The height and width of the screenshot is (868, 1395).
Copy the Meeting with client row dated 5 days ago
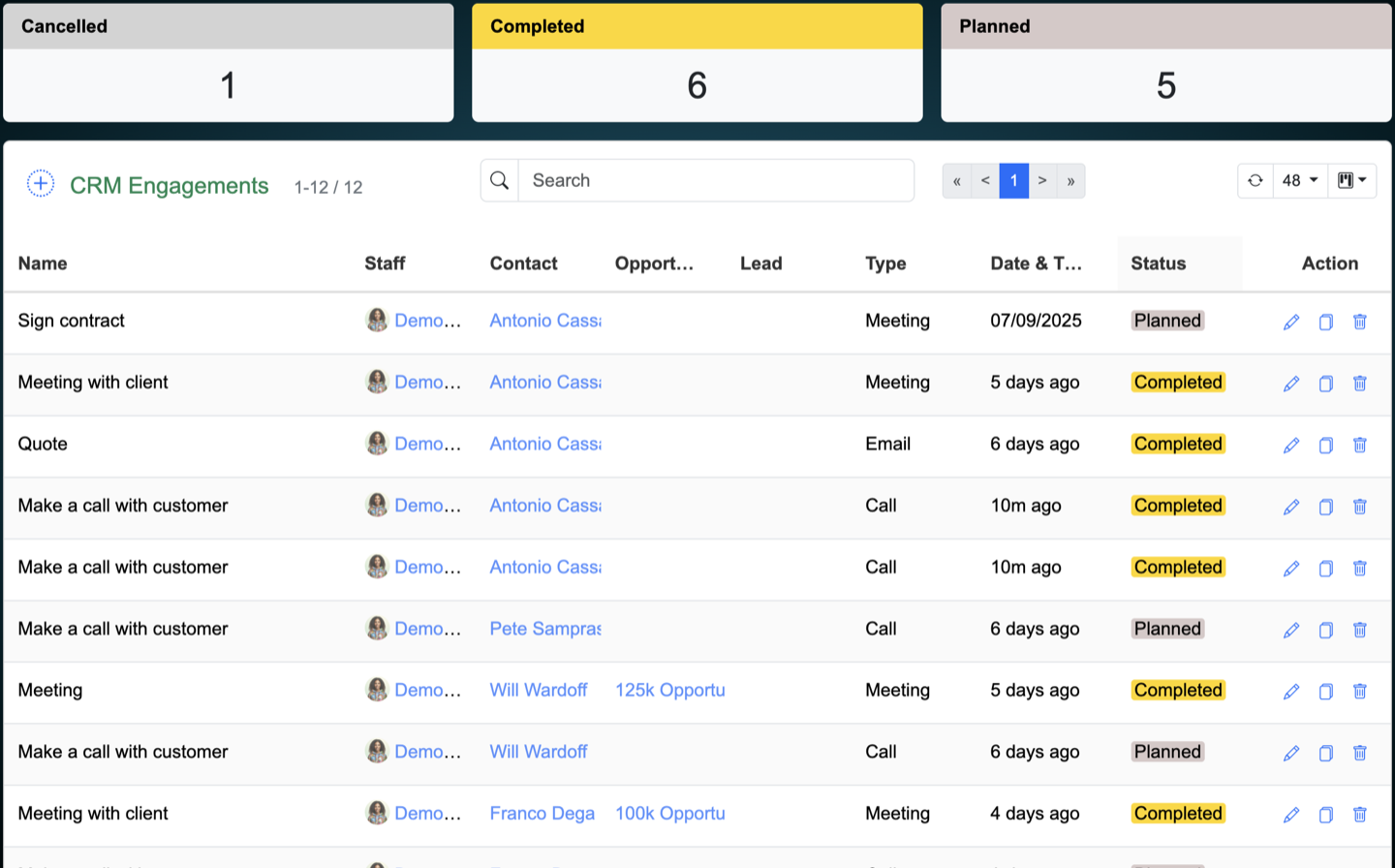click(1326, 384)
